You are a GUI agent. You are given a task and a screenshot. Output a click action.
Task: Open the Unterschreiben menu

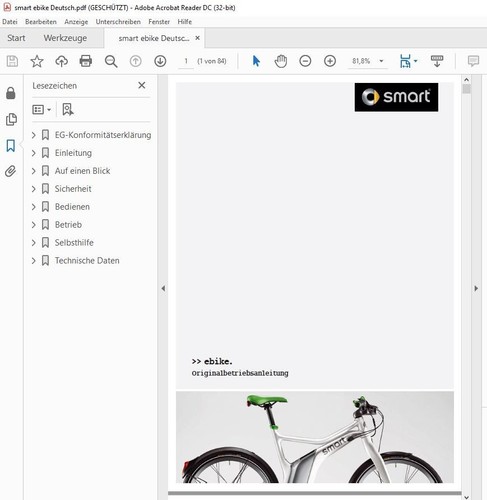pos(118,22)
